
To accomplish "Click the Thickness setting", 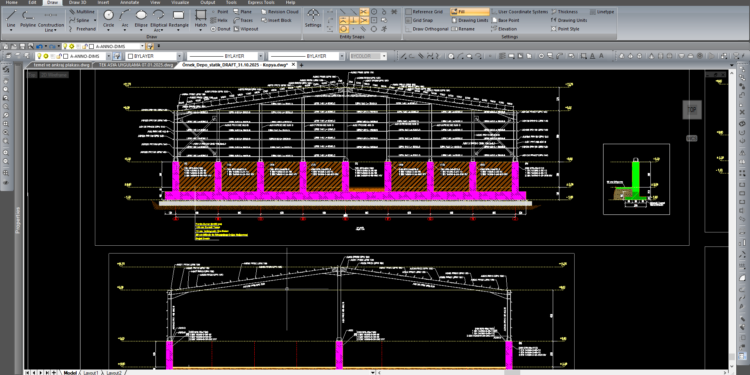I will [565, 11].
